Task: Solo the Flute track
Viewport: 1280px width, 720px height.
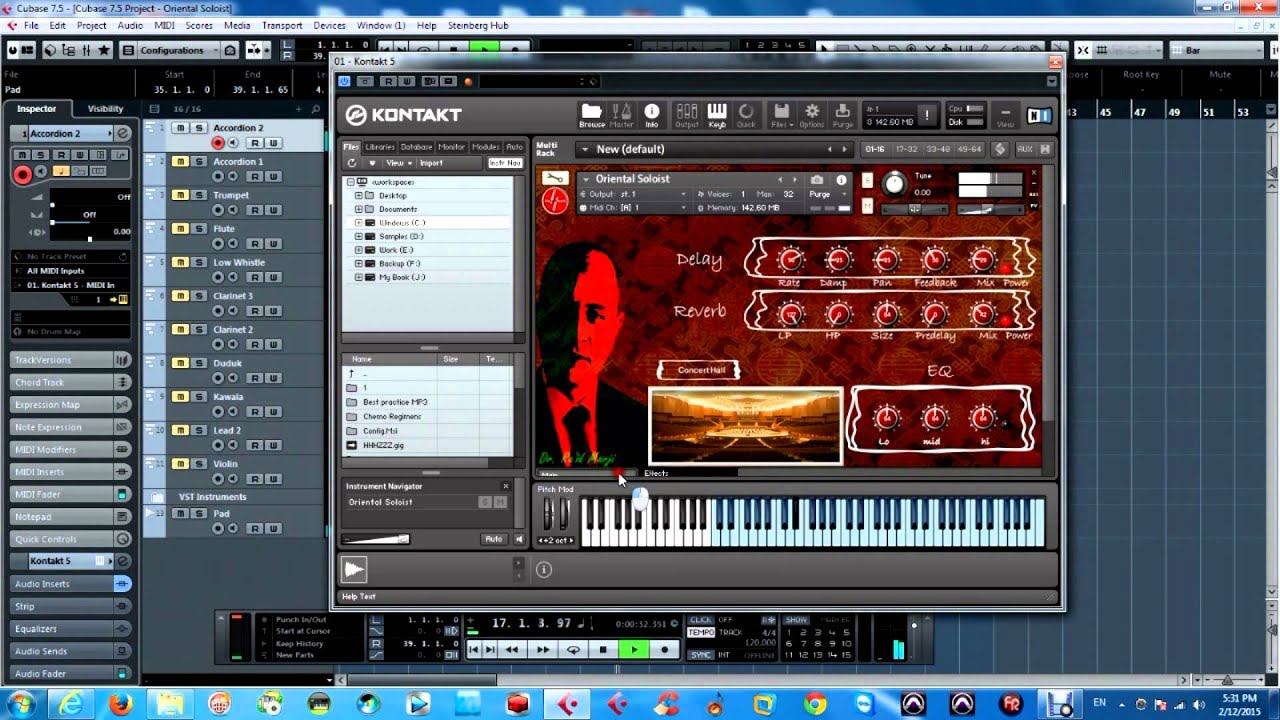Action: click(x=199, y=229)
